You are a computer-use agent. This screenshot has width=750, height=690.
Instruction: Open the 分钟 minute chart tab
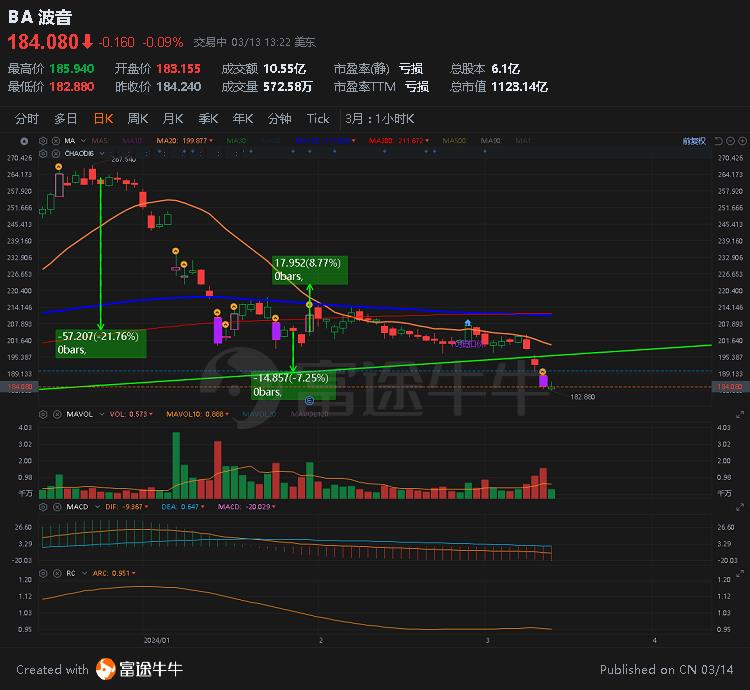point(279,119)
